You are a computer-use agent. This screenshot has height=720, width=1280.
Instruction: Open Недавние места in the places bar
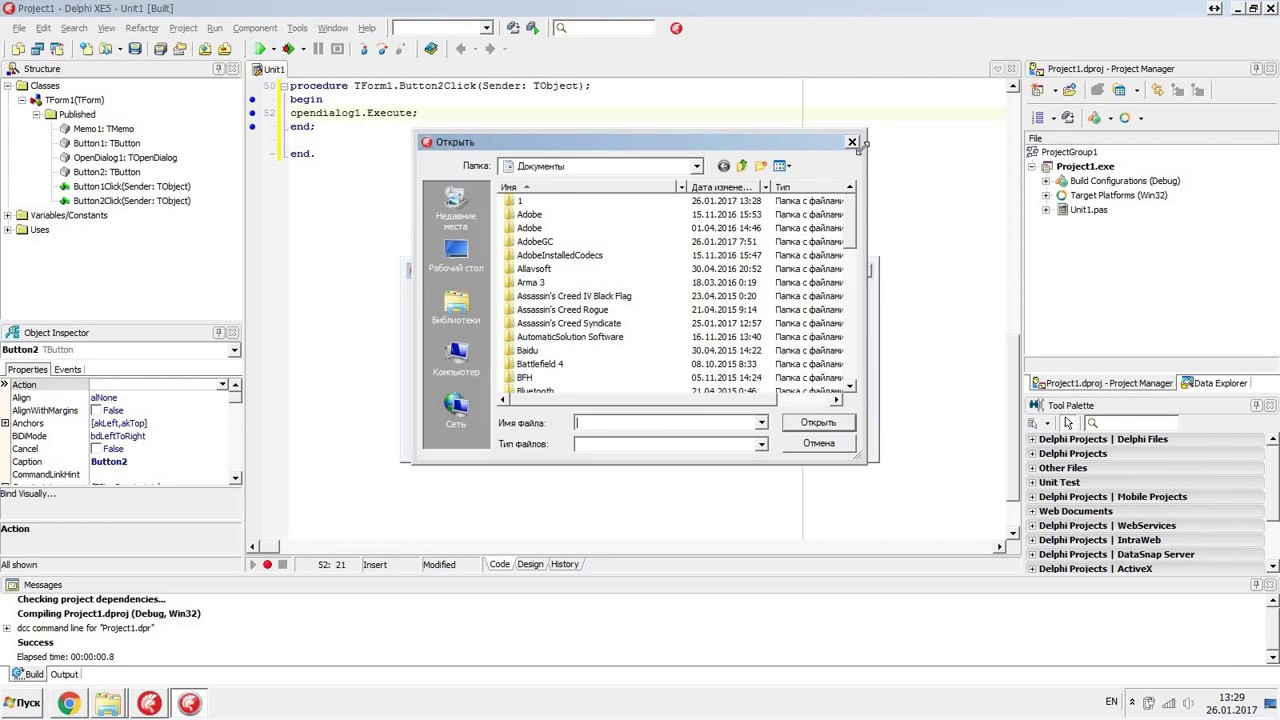(x=456, y=210)
